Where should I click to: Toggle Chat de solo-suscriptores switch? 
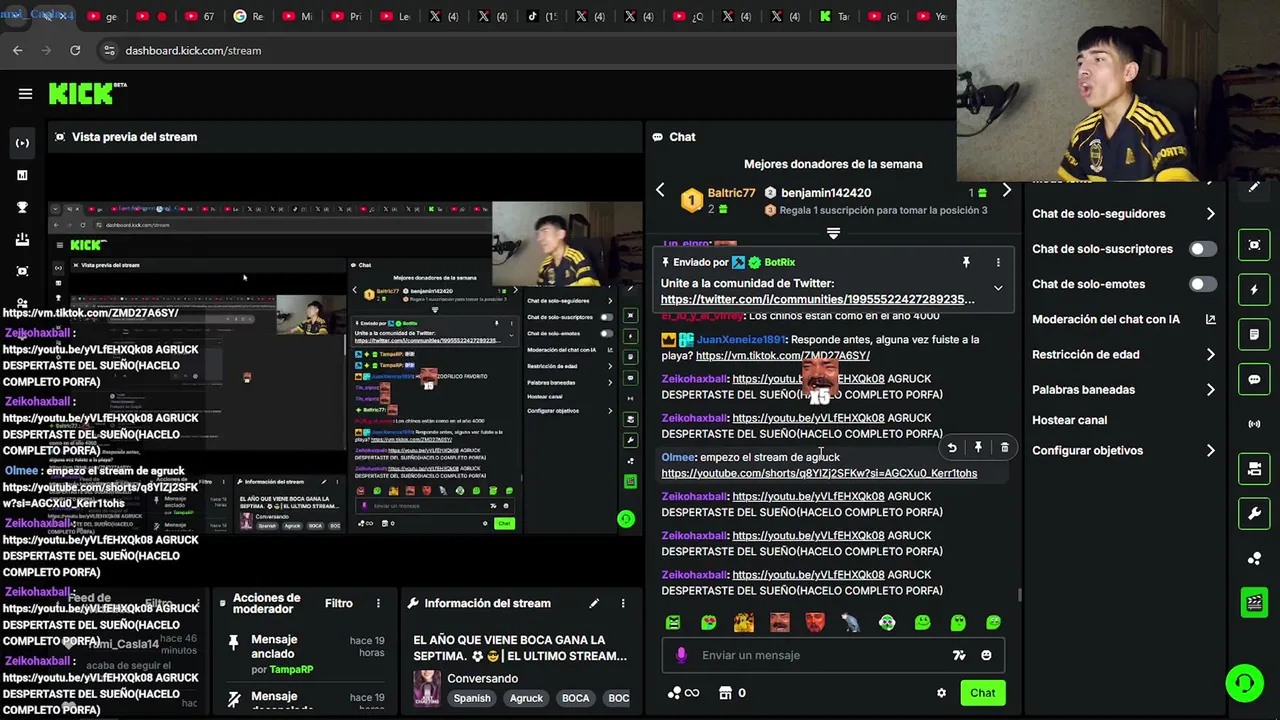(x=1203, y=249)
